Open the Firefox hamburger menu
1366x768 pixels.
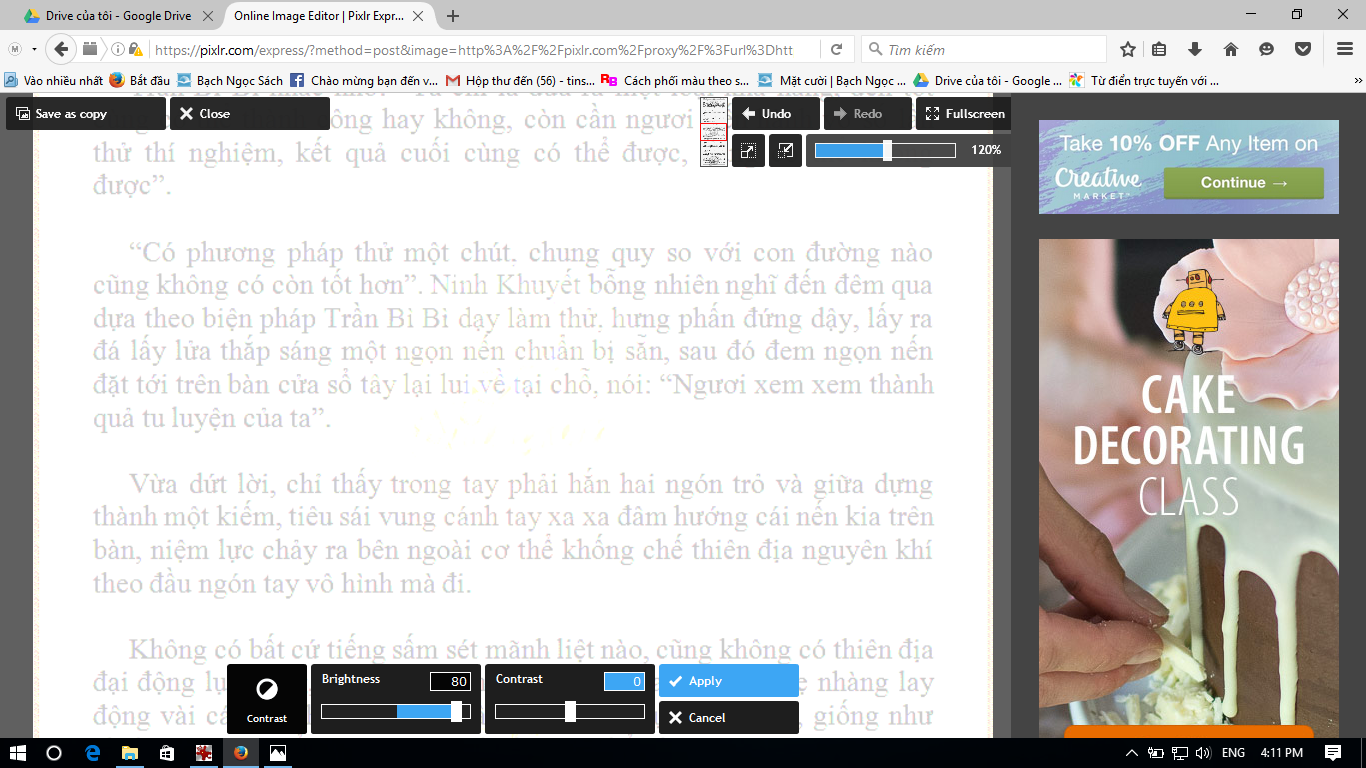[x=1345, y=50]
